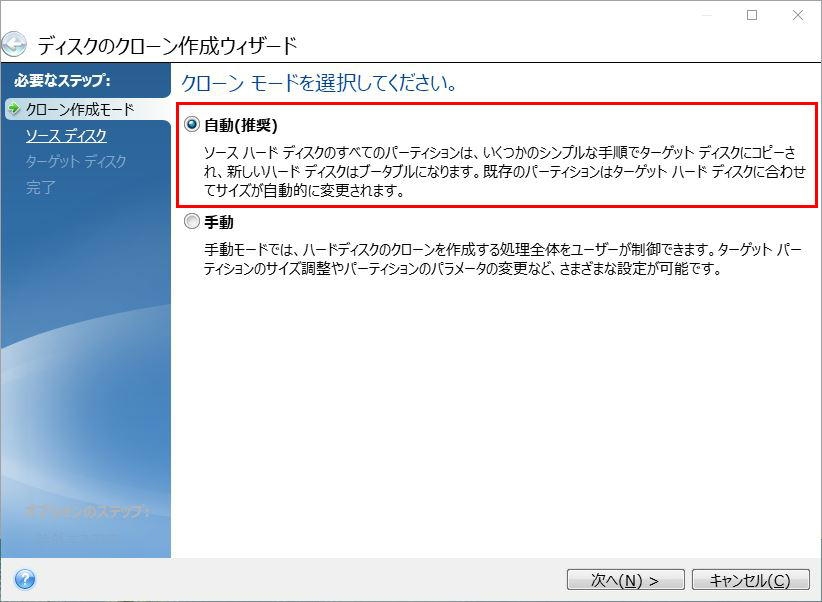Click the description starting ソース ハード ディスクのすべて
The height and width of the screenshot is (602, 822).
click(x=504, y=171)
